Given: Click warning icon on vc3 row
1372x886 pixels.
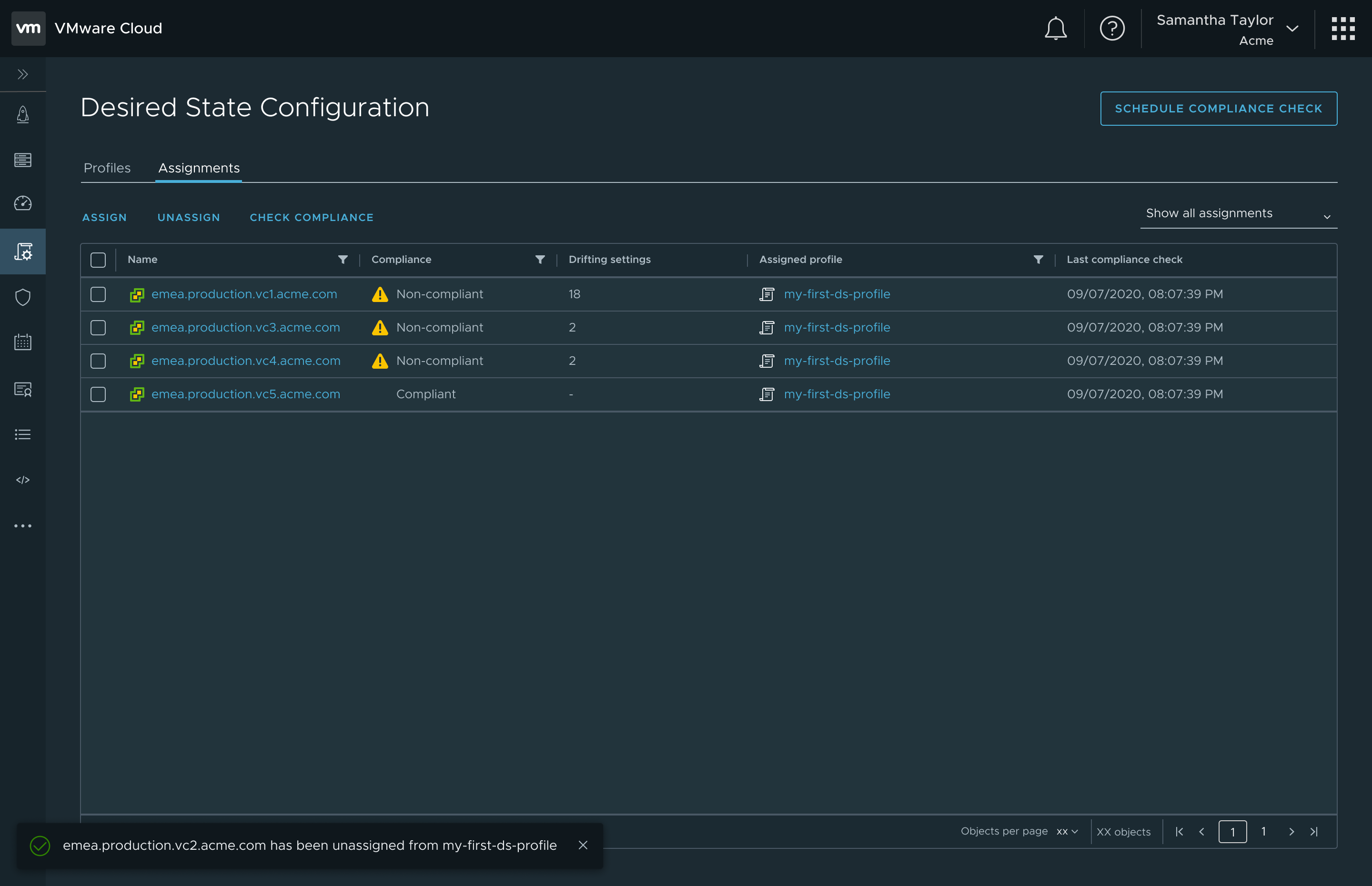Looking at the screenshot, I should point(380,327).
